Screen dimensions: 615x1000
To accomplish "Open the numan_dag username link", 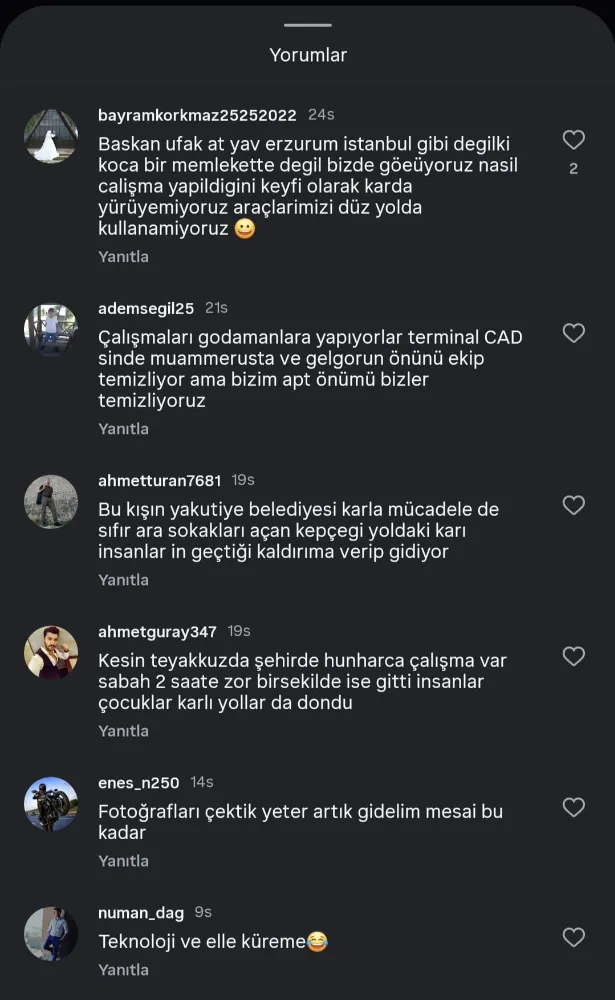I will [x=141, y=913].
